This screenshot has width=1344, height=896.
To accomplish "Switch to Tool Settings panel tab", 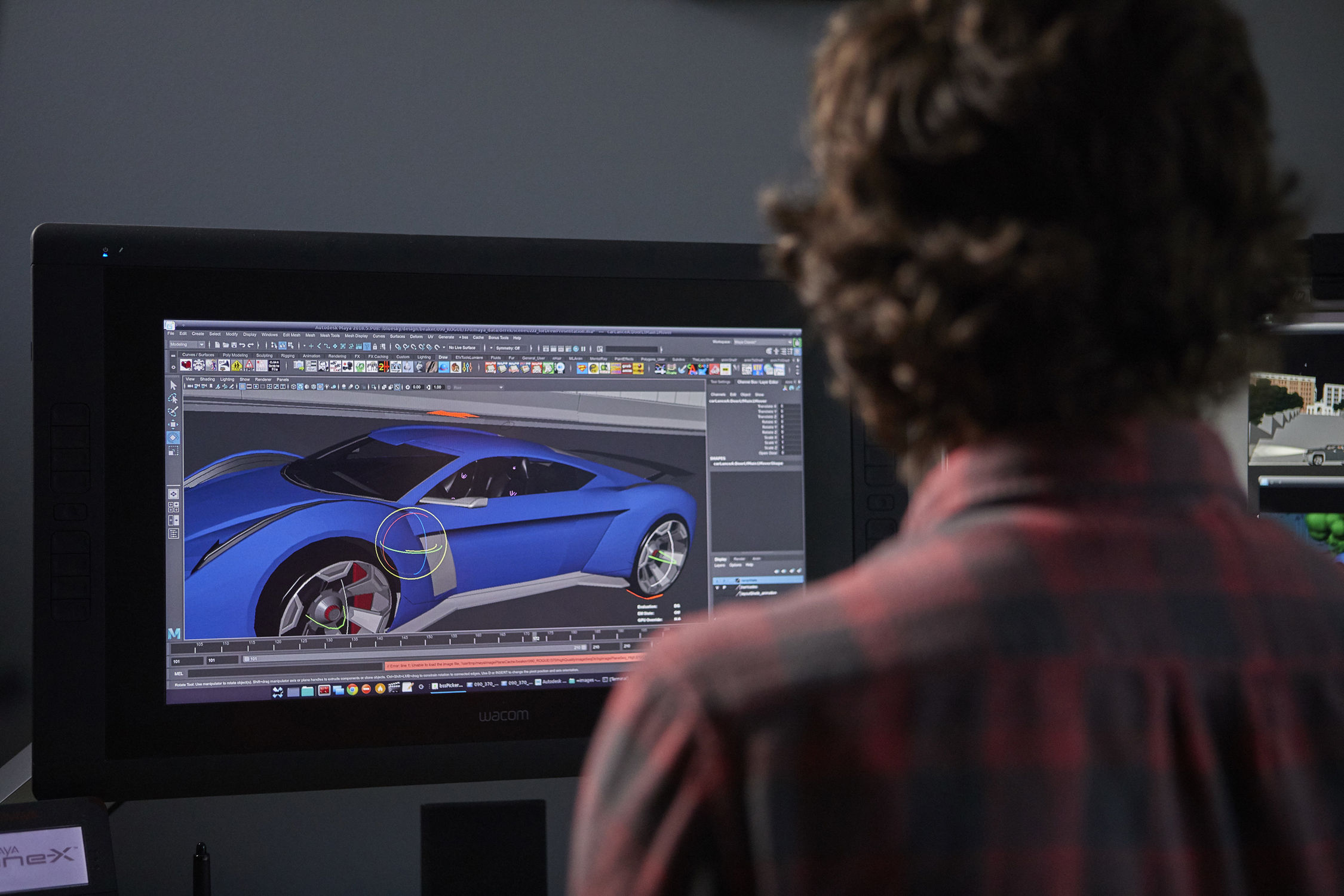I will tap(720, 382).
